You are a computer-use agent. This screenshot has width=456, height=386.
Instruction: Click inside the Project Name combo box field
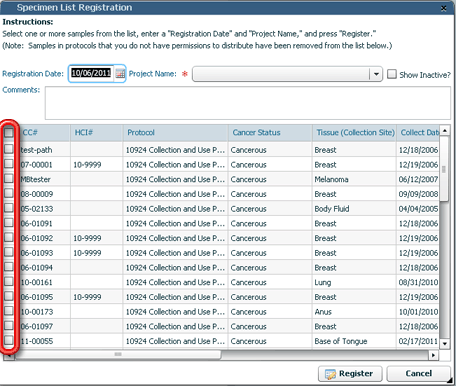coord(281,74)
